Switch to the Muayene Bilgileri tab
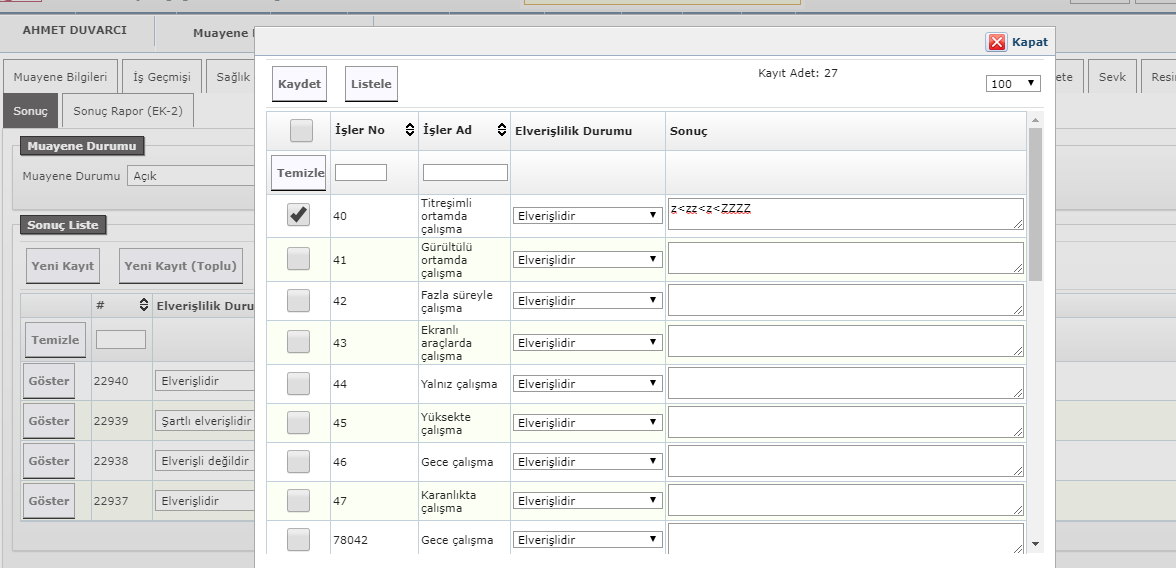 (x=60, y=77)
